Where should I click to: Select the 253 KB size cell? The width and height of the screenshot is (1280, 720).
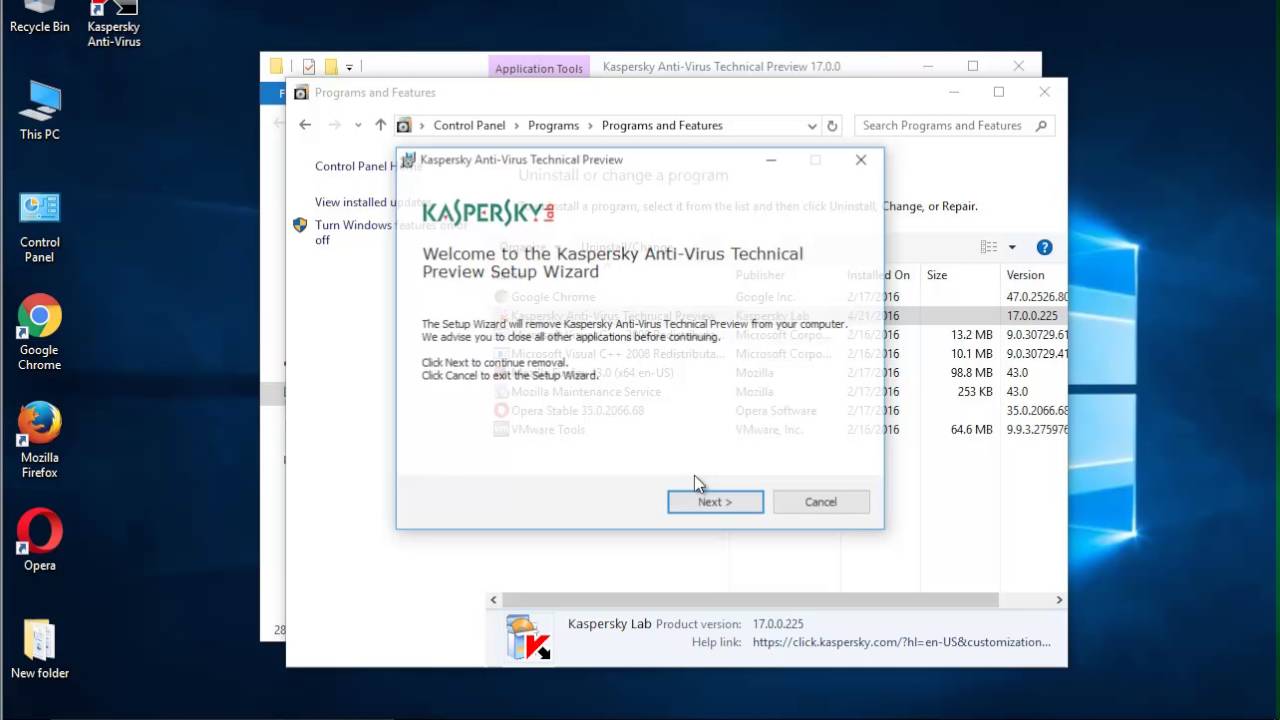click(975, 392)
